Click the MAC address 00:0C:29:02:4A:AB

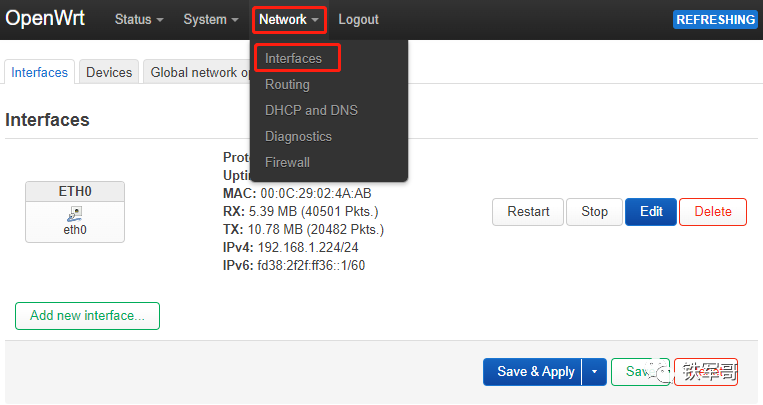pos(316,194)
